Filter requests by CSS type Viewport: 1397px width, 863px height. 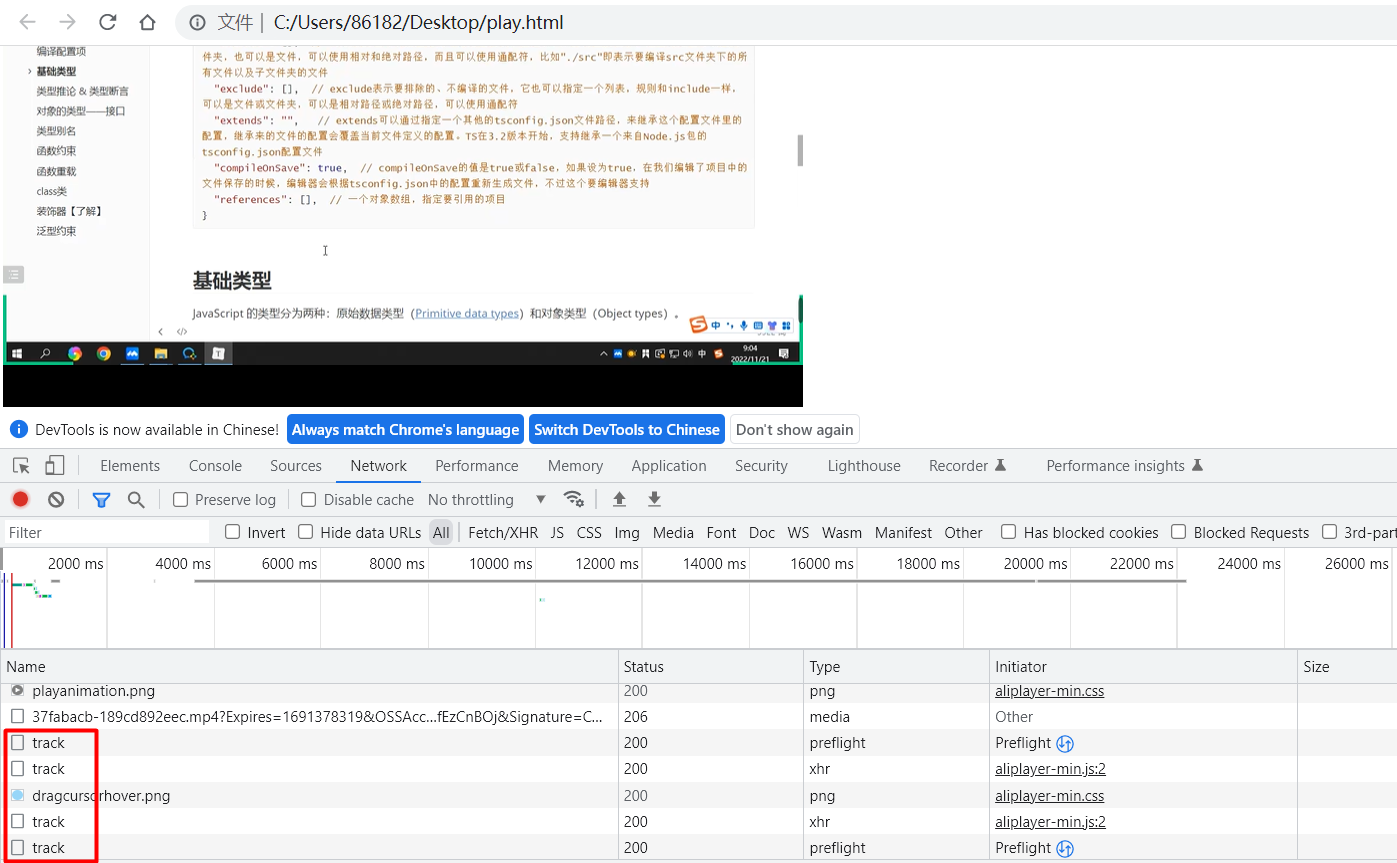(589, 532)
